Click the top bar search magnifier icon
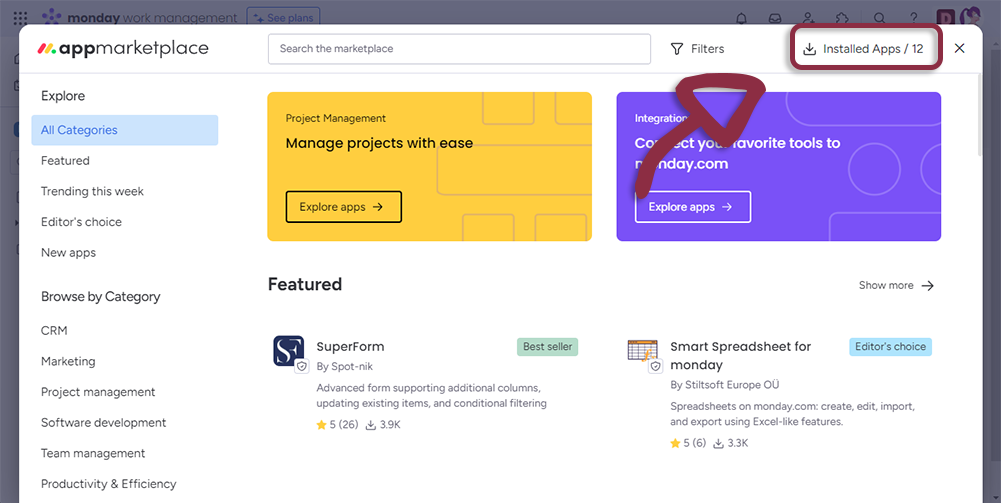Screen dimensions: 1001x503 click(879, 18)
